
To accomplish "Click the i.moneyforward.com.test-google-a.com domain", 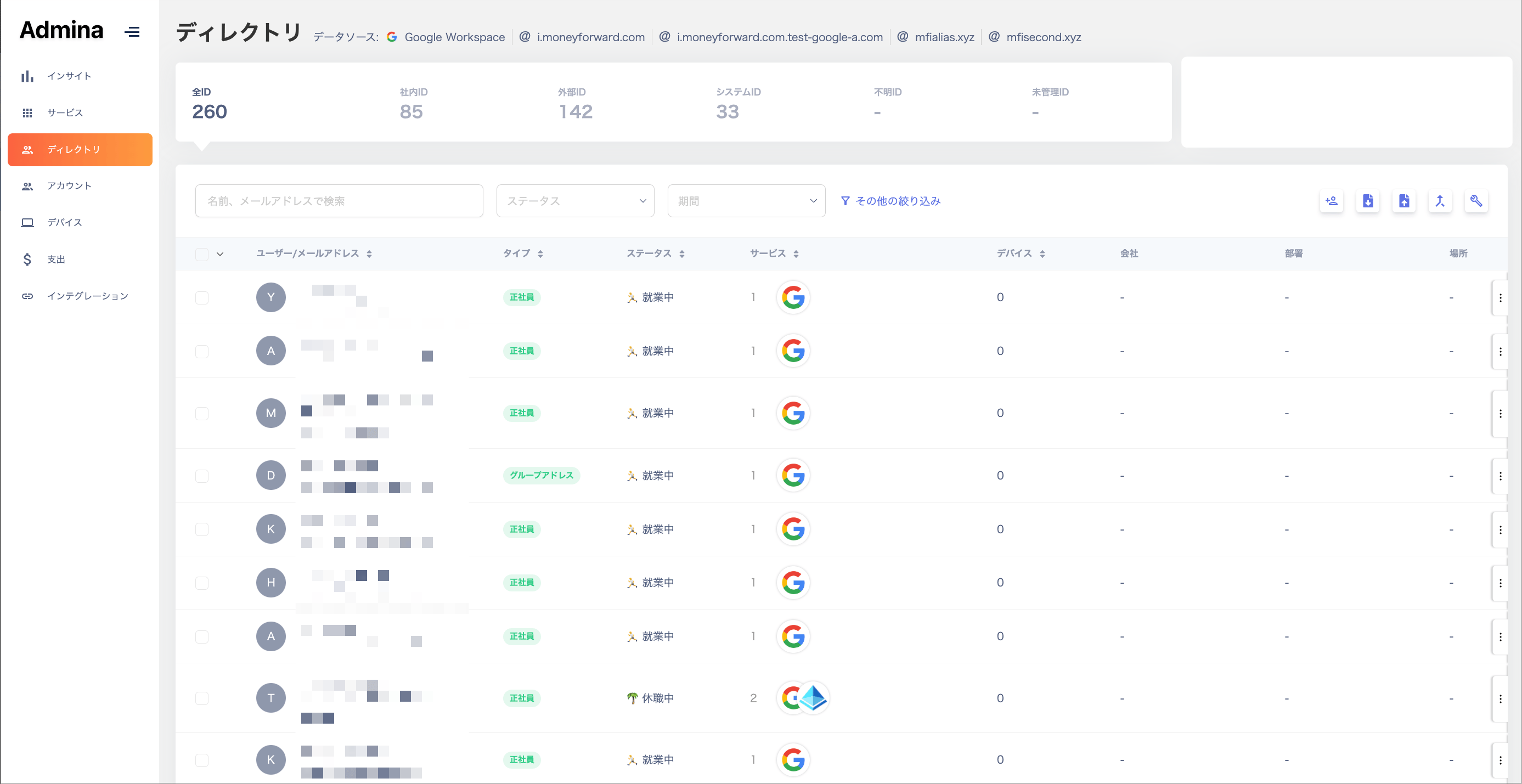I will (x=770, y=37).
